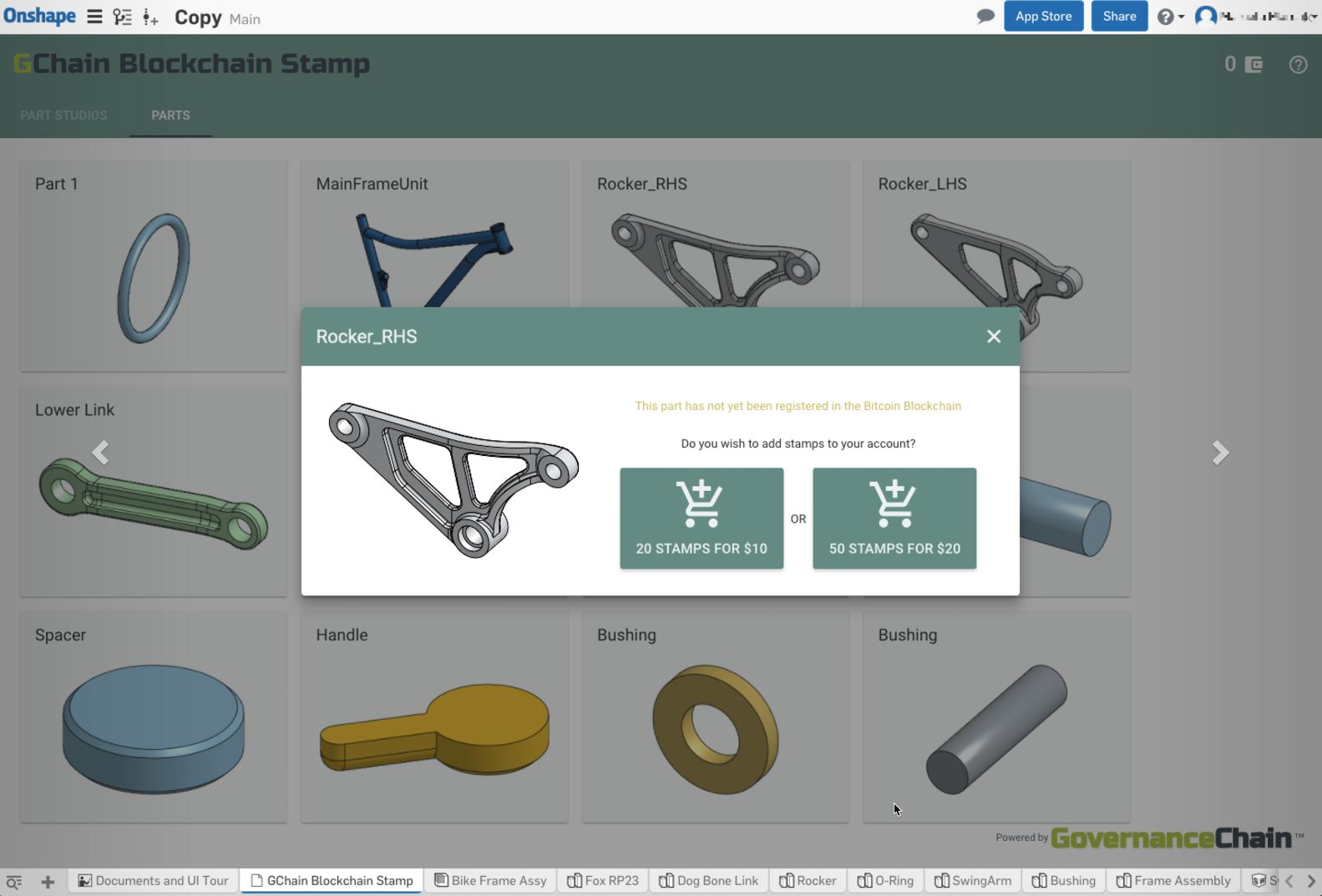Open the comments speech bubble icon
This screenshot has height=896, width=1322.
(985, 16)
